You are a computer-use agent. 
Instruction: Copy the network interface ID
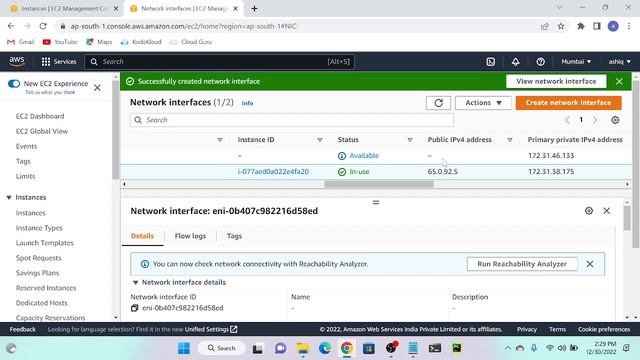click(134, 308)
